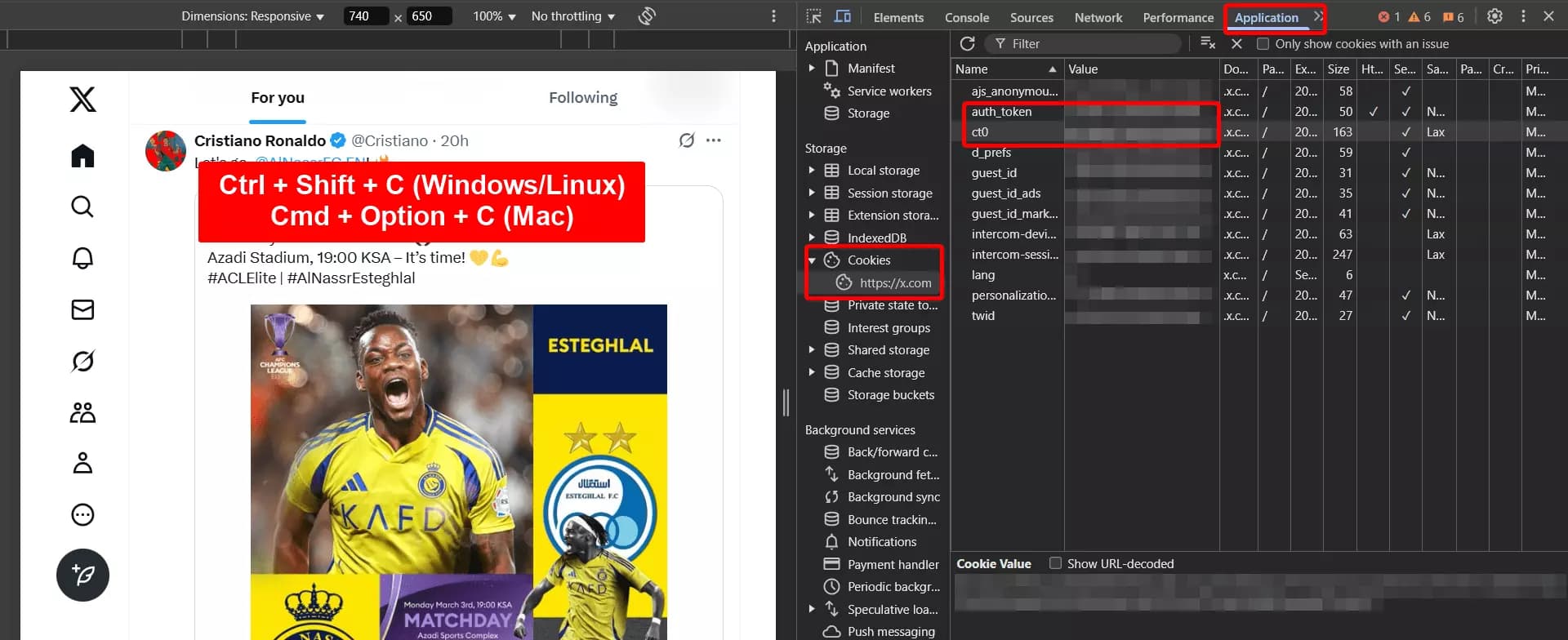Click the width 740 input field
This screenshot has height=640, width=1568.
click(365, 16)
